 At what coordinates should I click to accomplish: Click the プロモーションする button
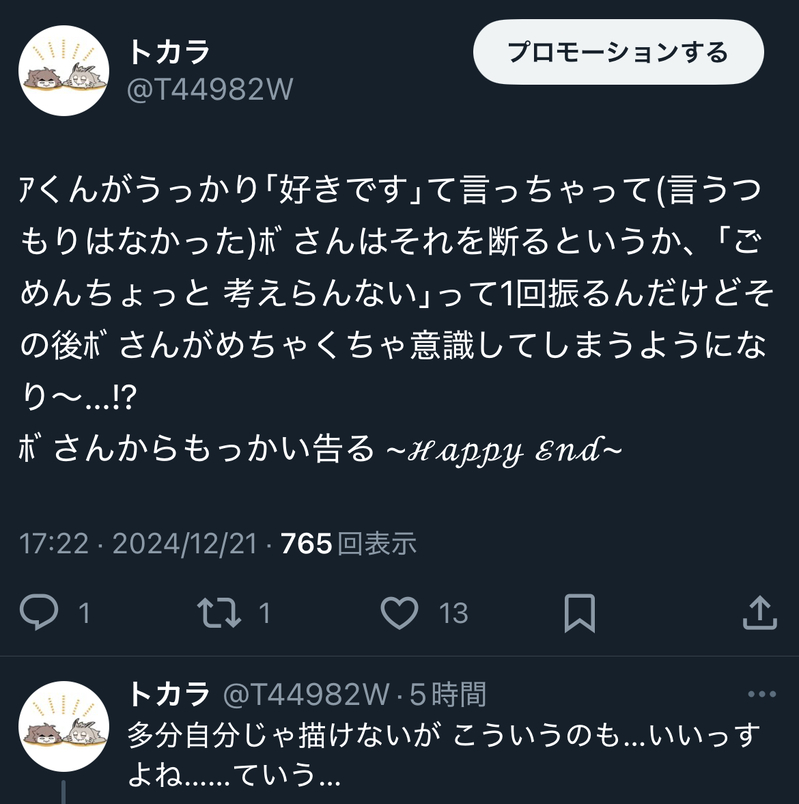618,52
